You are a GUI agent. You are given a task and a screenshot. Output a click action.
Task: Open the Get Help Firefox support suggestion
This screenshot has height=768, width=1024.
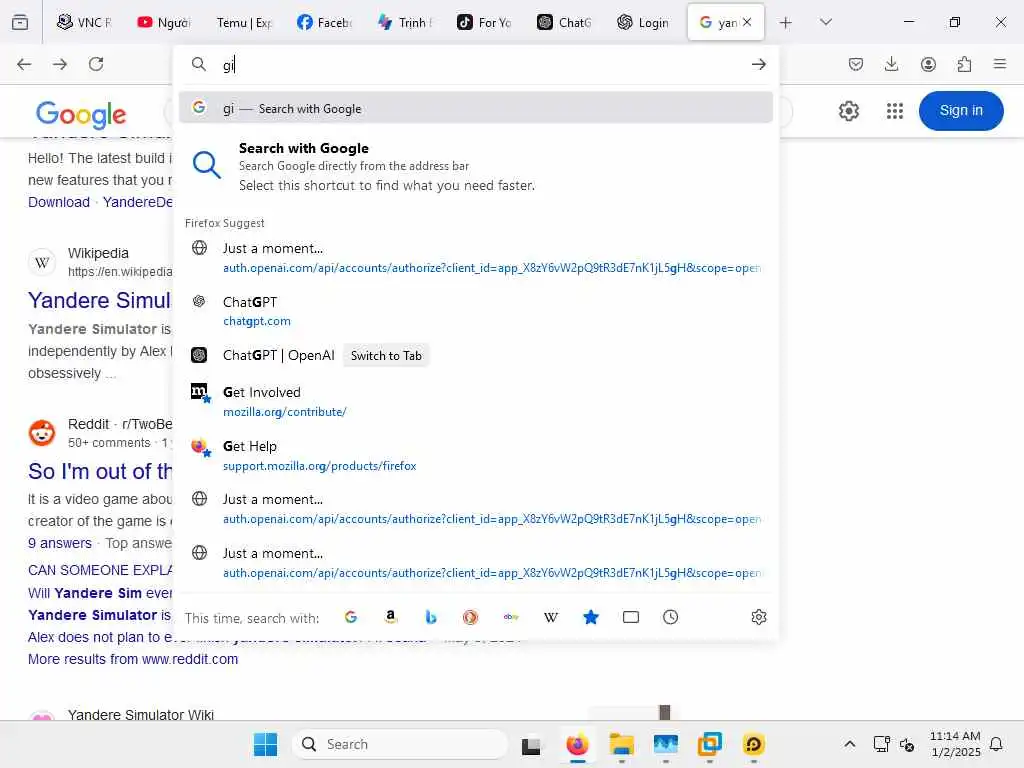pos(475,455)
